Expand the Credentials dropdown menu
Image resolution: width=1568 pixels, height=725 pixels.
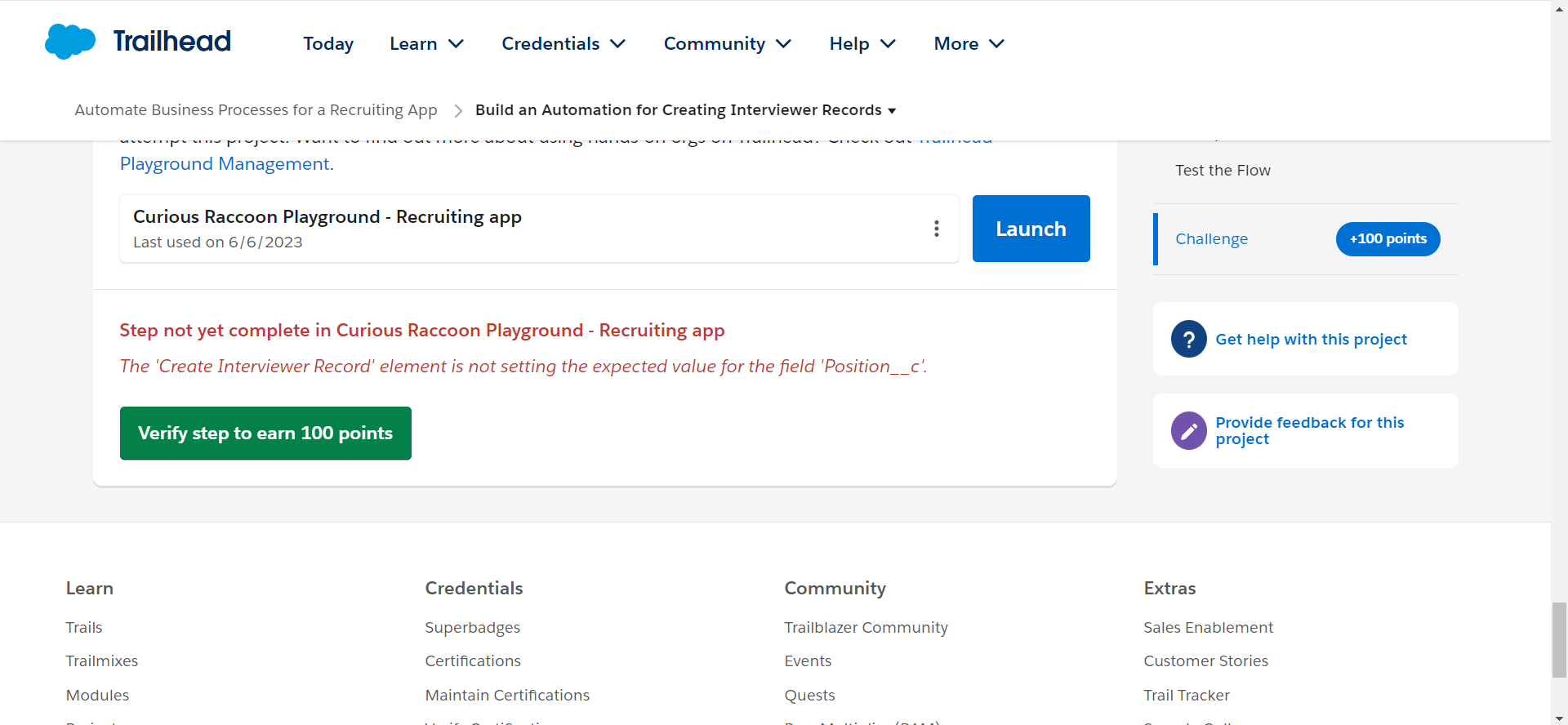pyautogui.click(x=563, y=43)
